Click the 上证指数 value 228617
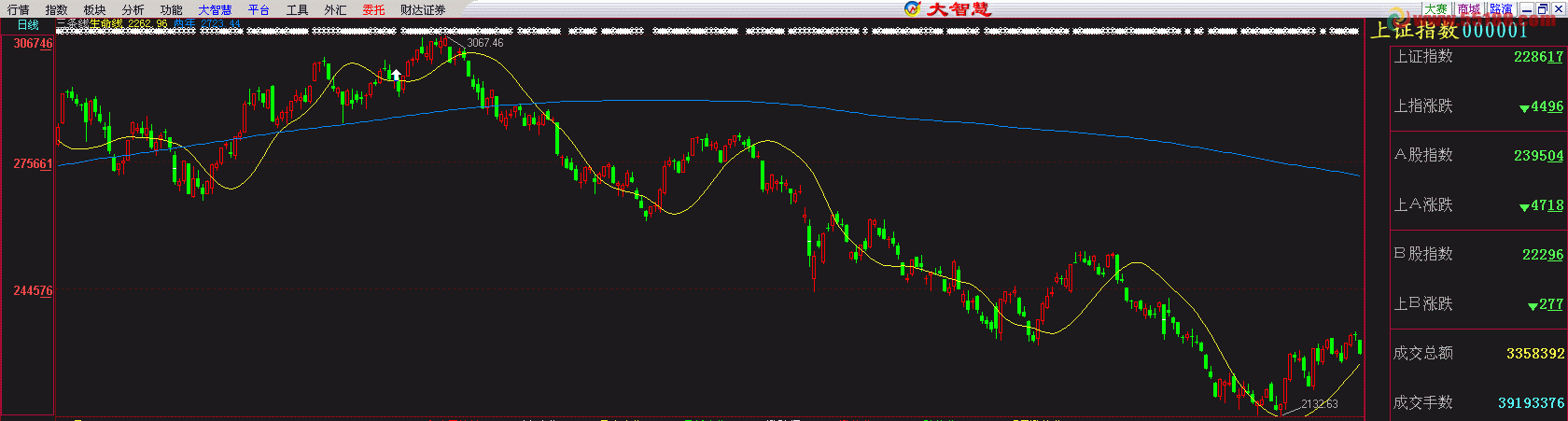Viewport: 1568px width, 421px height. coord(1538,57)
